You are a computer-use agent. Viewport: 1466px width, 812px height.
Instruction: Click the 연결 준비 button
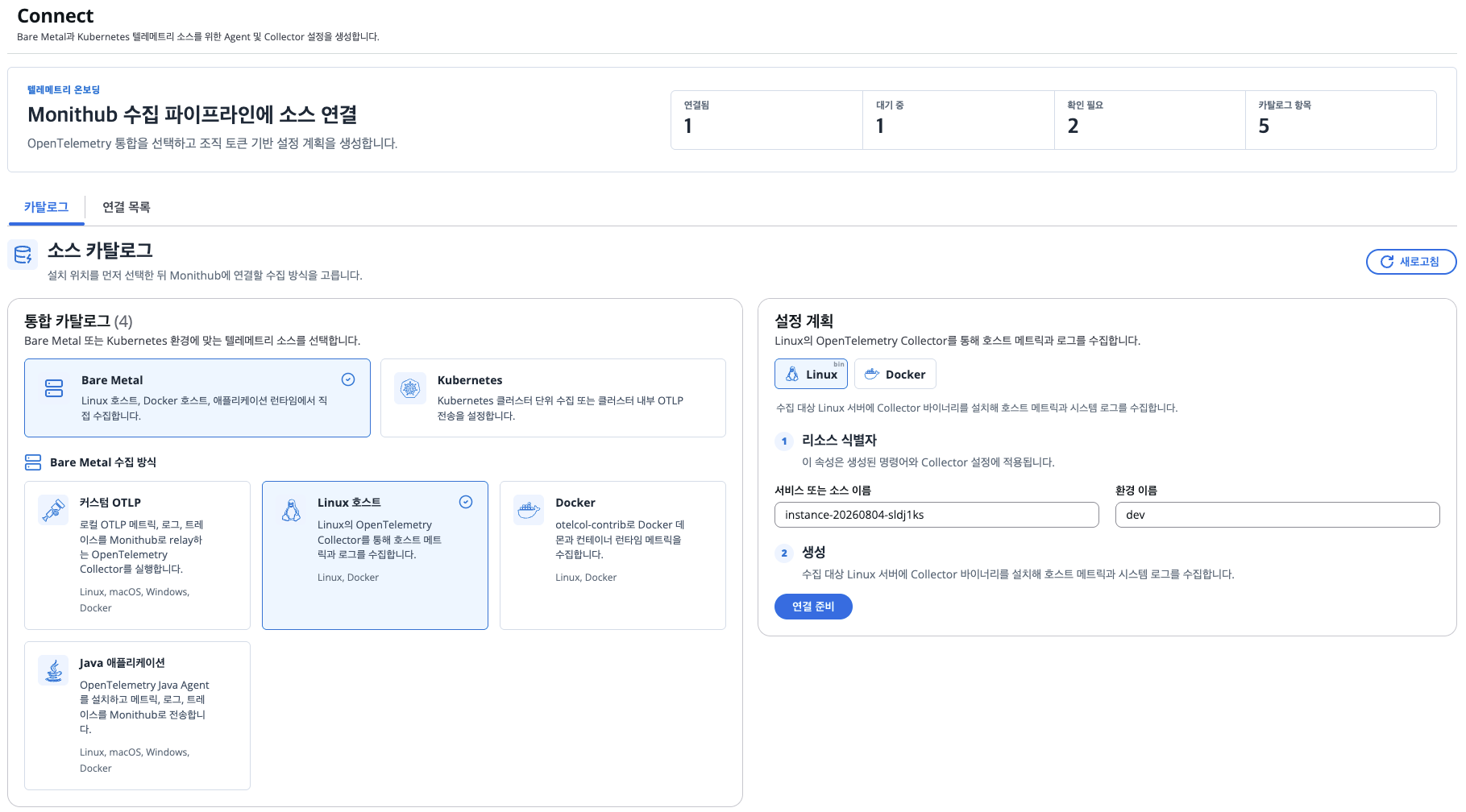click(x=813, y=607)
